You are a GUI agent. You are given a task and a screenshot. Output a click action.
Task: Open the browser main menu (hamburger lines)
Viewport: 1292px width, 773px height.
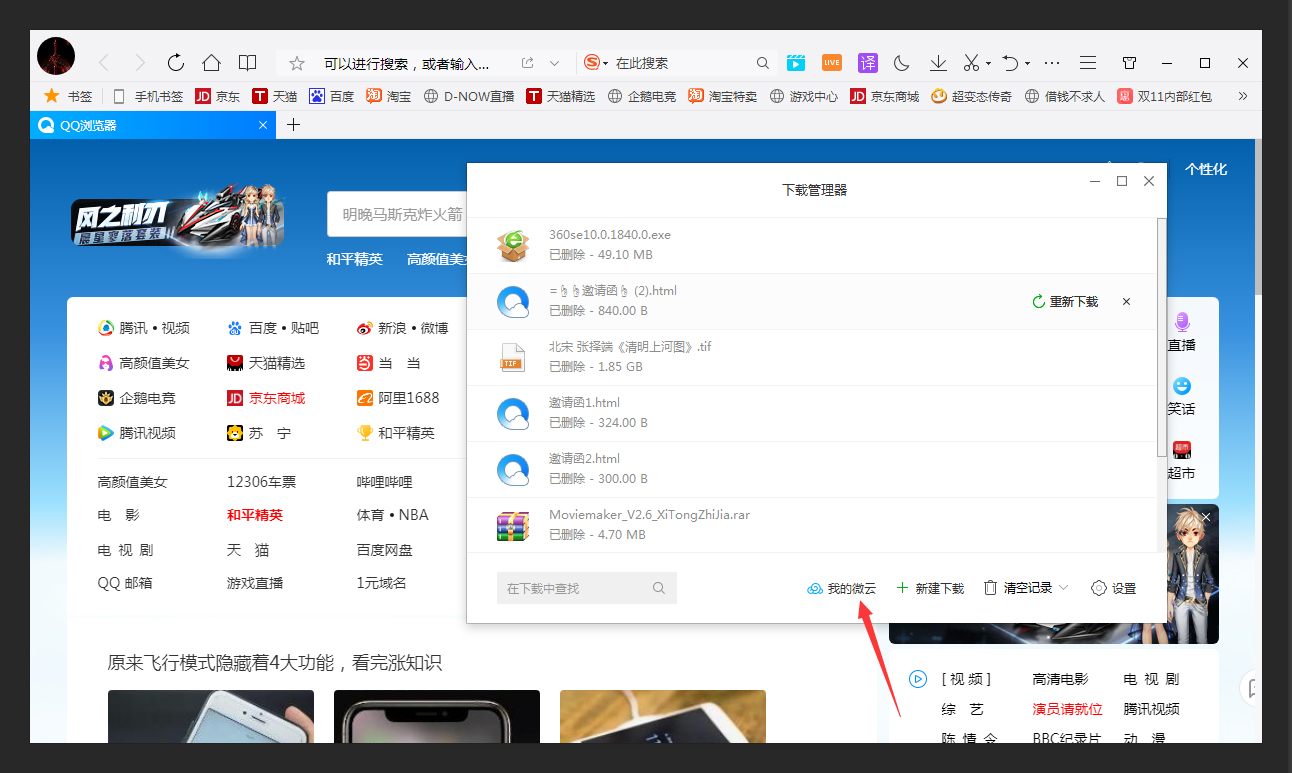point(1087,62)
